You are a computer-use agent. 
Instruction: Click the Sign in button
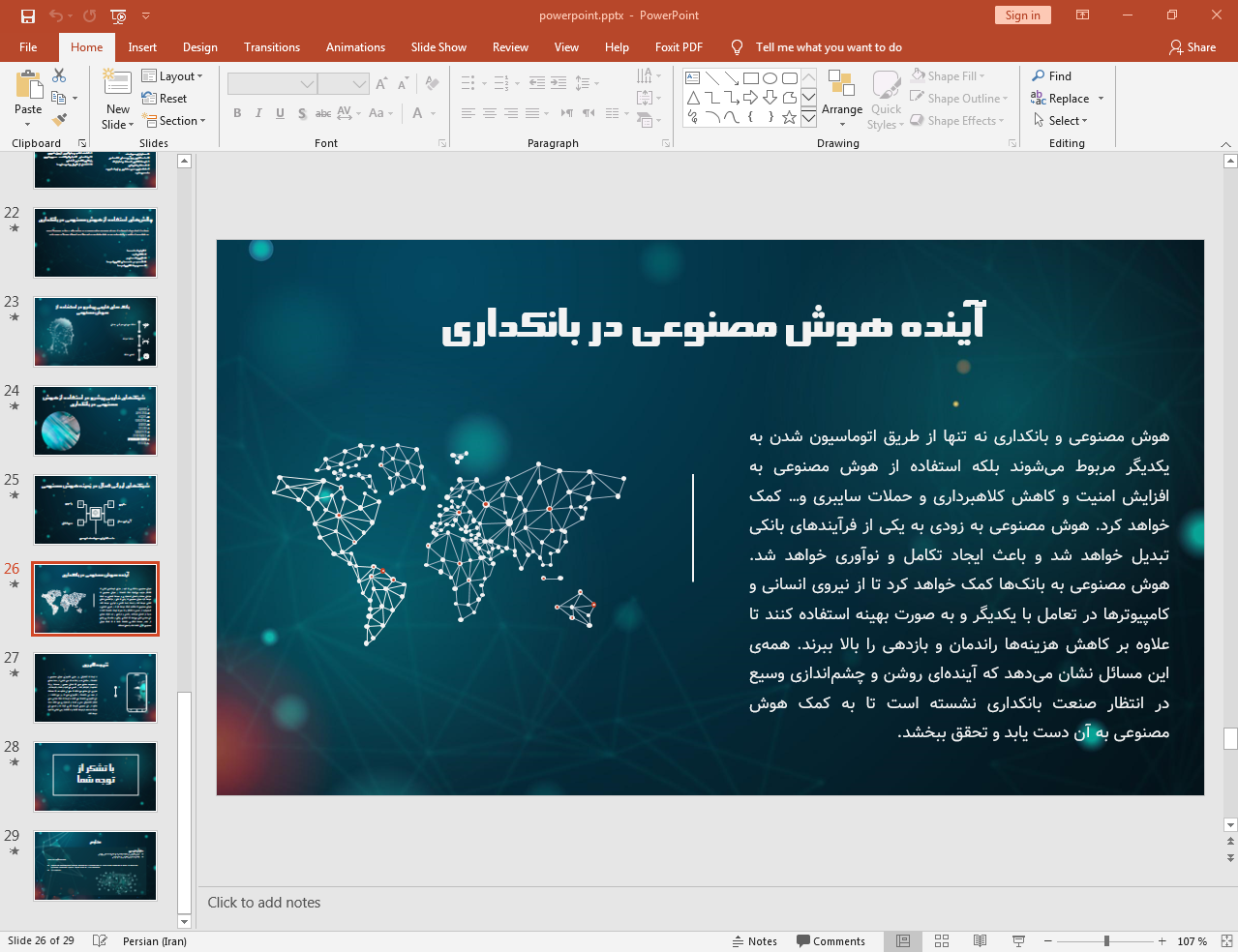coord(1022,15)
